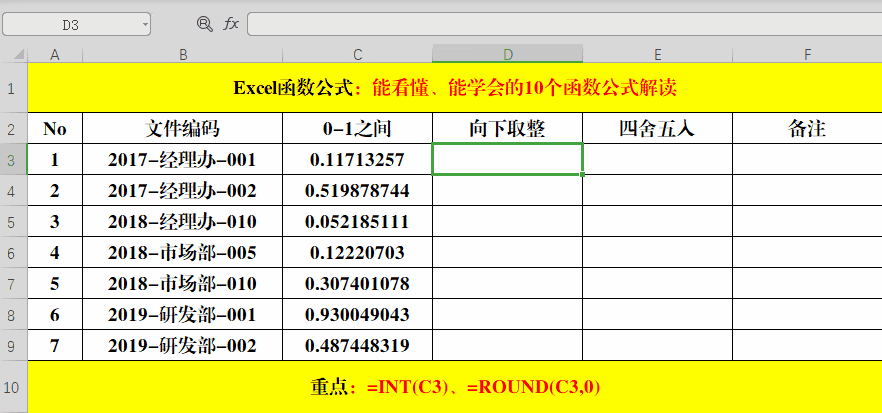This screenshot has height=413, width=882.
Task: Click the 'No' header cell
Action: [x=55, y=128]
